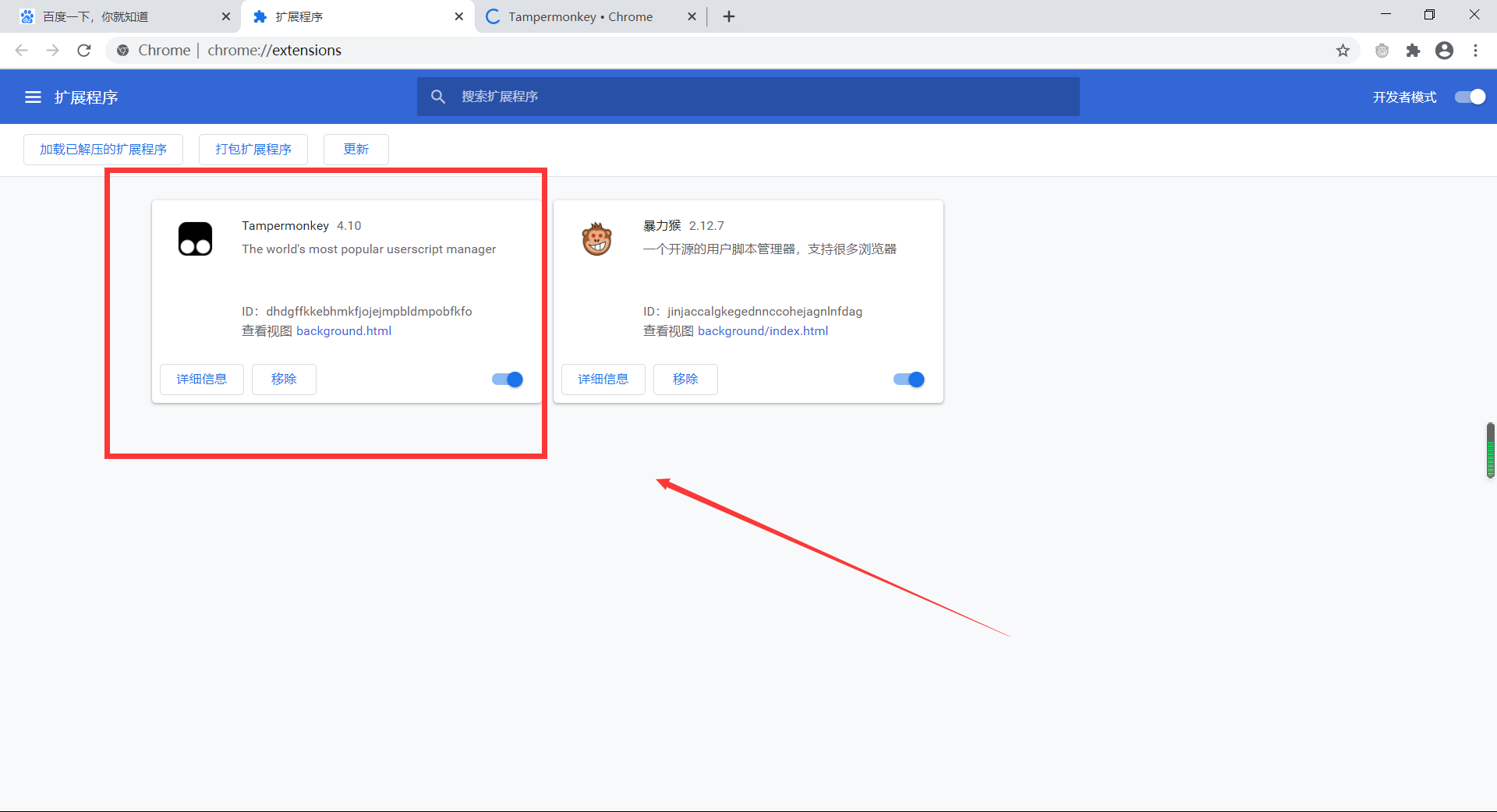Open 暴力猴 background/index.html view link
This screenshot has height=812, width=1497.
[763, 331]
